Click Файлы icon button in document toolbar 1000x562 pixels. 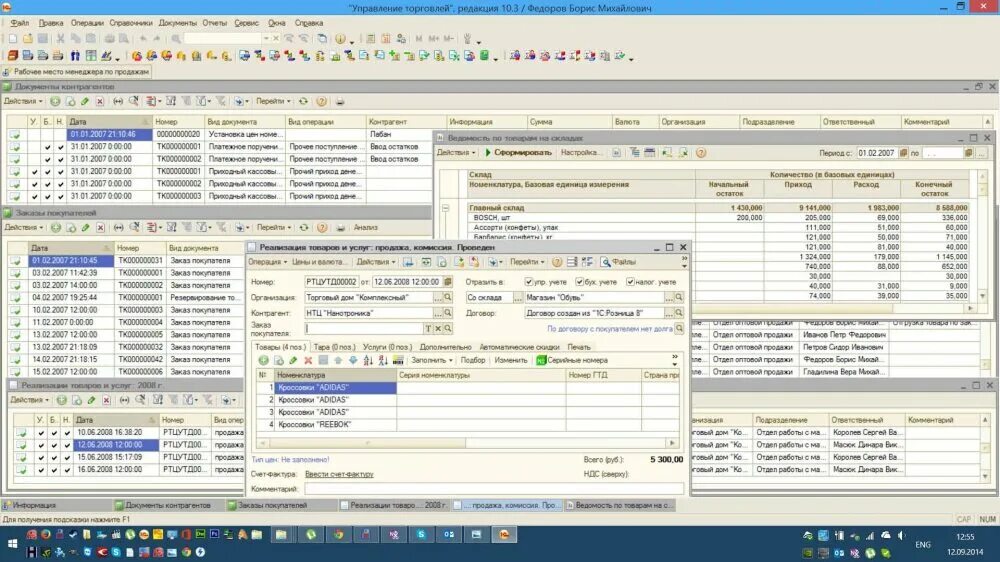coord(618,262)
